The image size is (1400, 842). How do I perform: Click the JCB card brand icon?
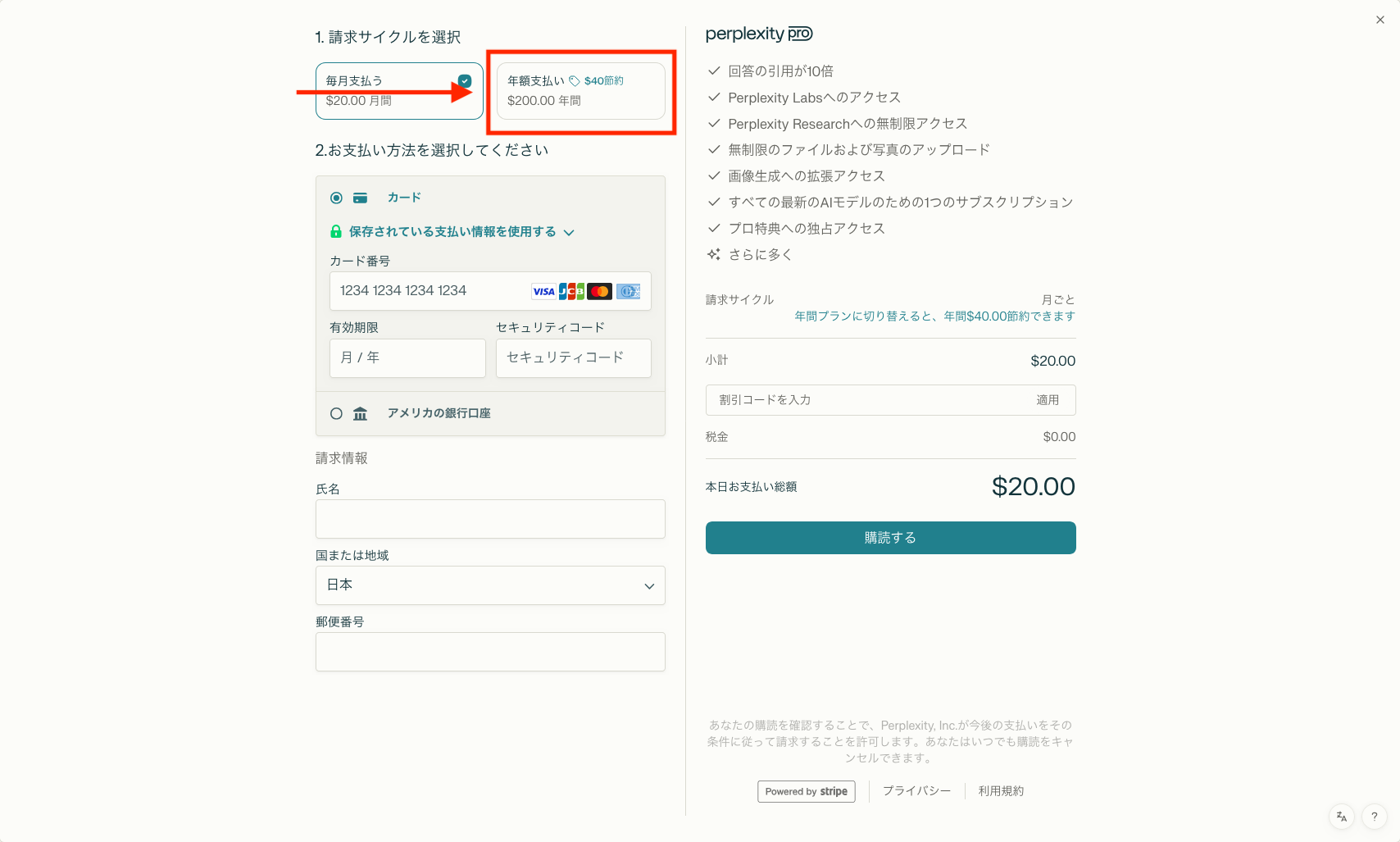[571, 291]
